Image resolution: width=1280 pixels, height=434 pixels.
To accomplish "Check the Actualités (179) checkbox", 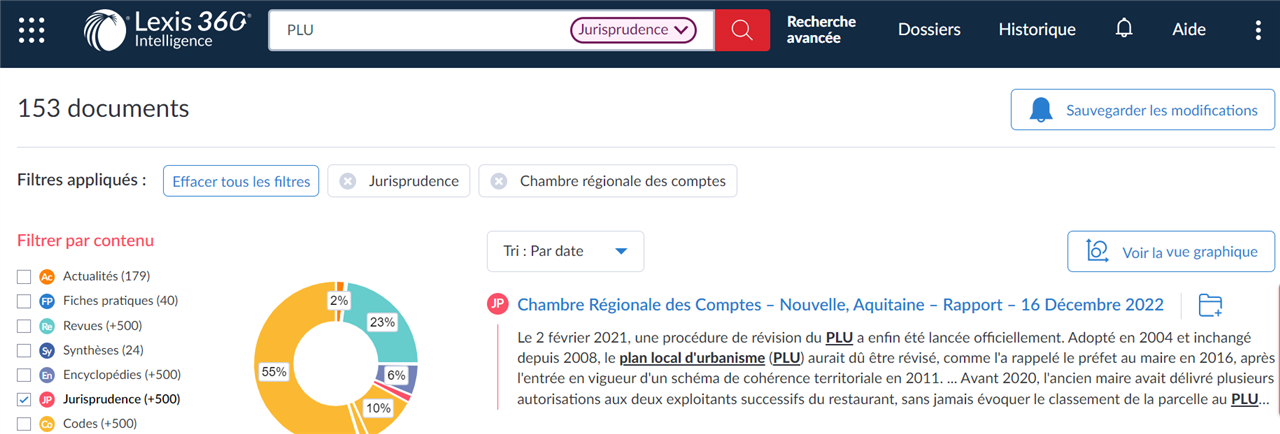I will click(24, 276).
